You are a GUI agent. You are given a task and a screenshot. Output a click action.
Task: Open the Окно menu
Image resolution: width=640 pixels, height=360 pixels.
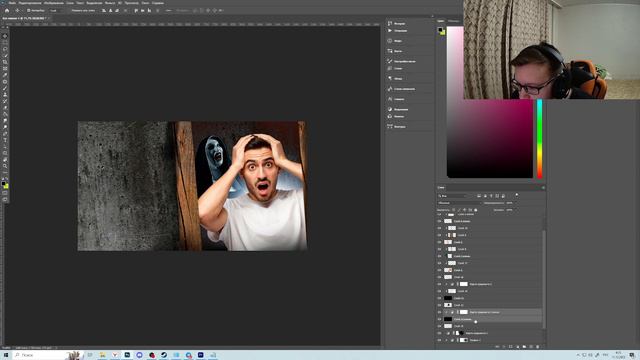pos(145,3)
